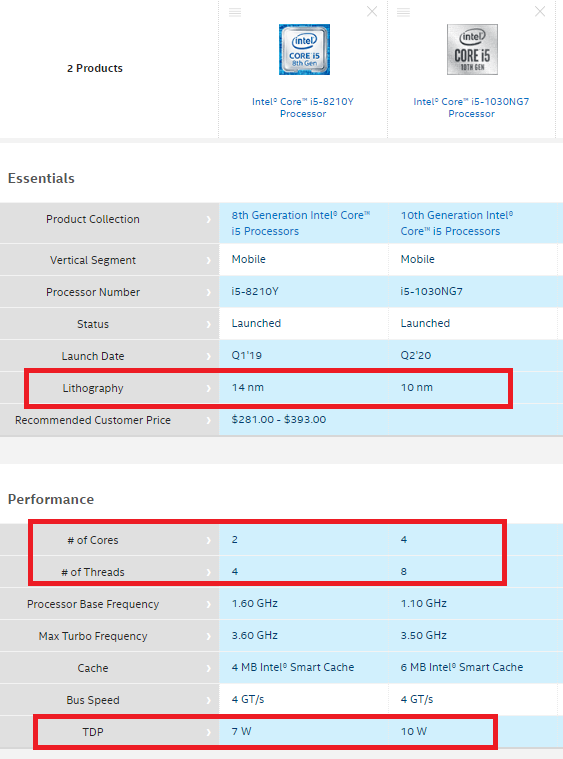Click the 4 MB Intel Smart Cache value
Image resolution: width=563 pixels, height=759 pixels.
click(x=293, y=667)
